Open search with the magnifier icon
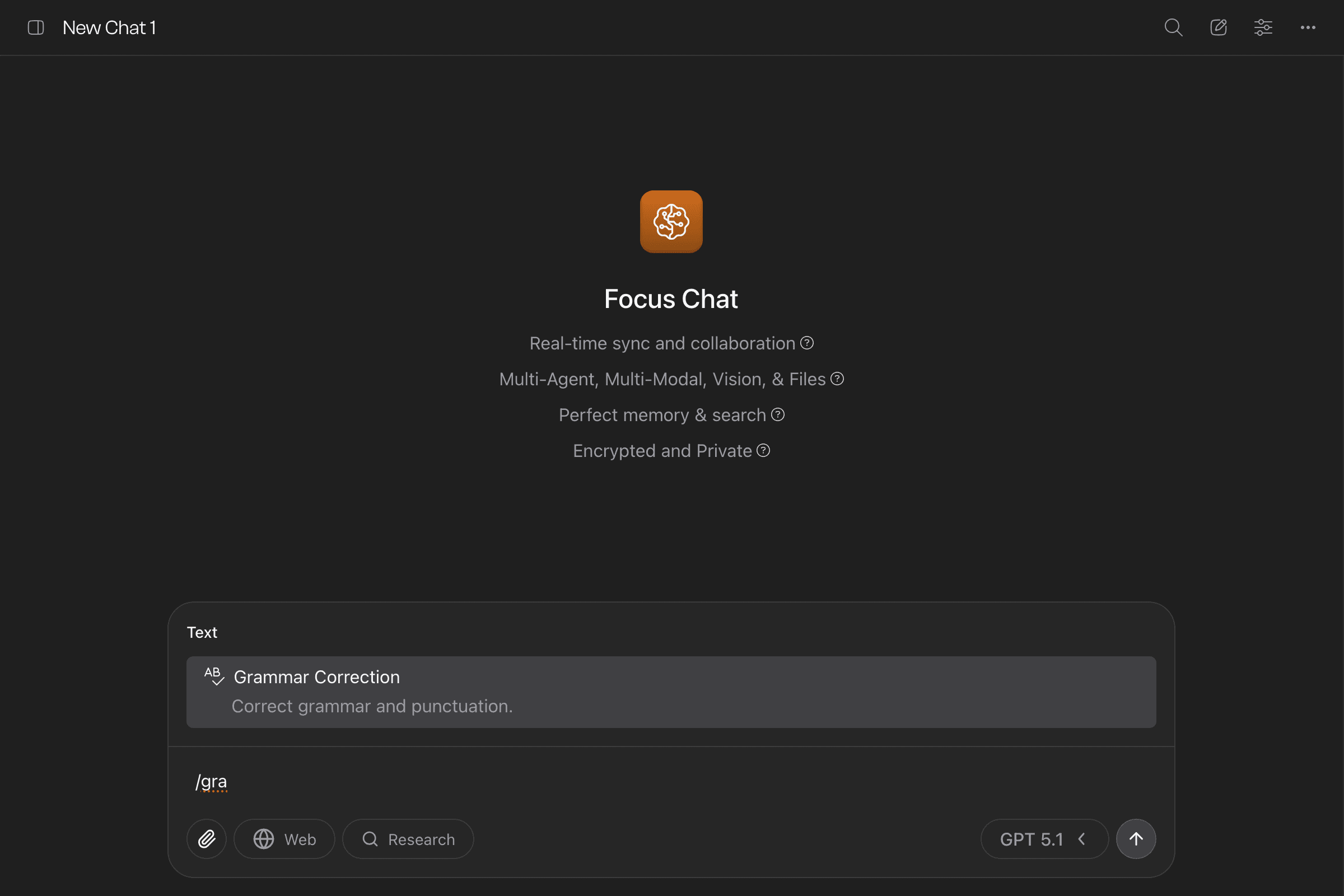Screen dimensions: 1344x896 [x=1173, y=27]
